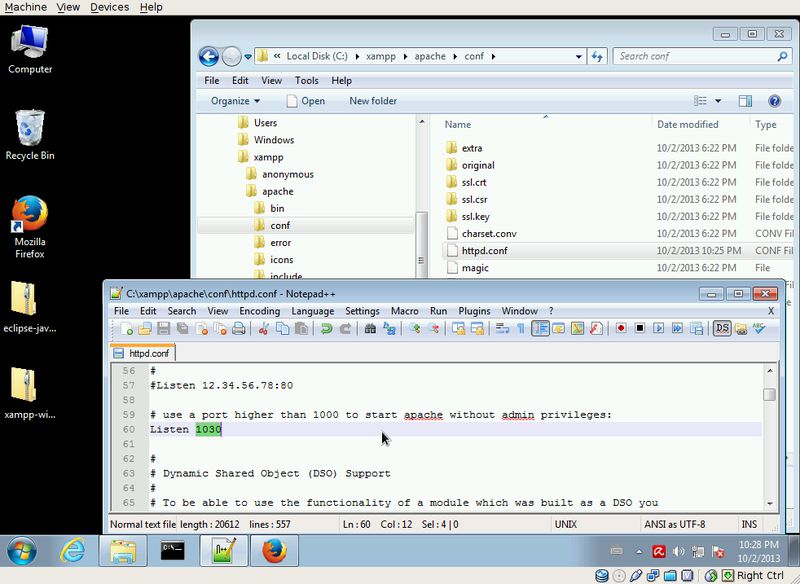Click the Undo arrow in Notepad++ toolbar
800x584 pixels.
click(327, 329)
